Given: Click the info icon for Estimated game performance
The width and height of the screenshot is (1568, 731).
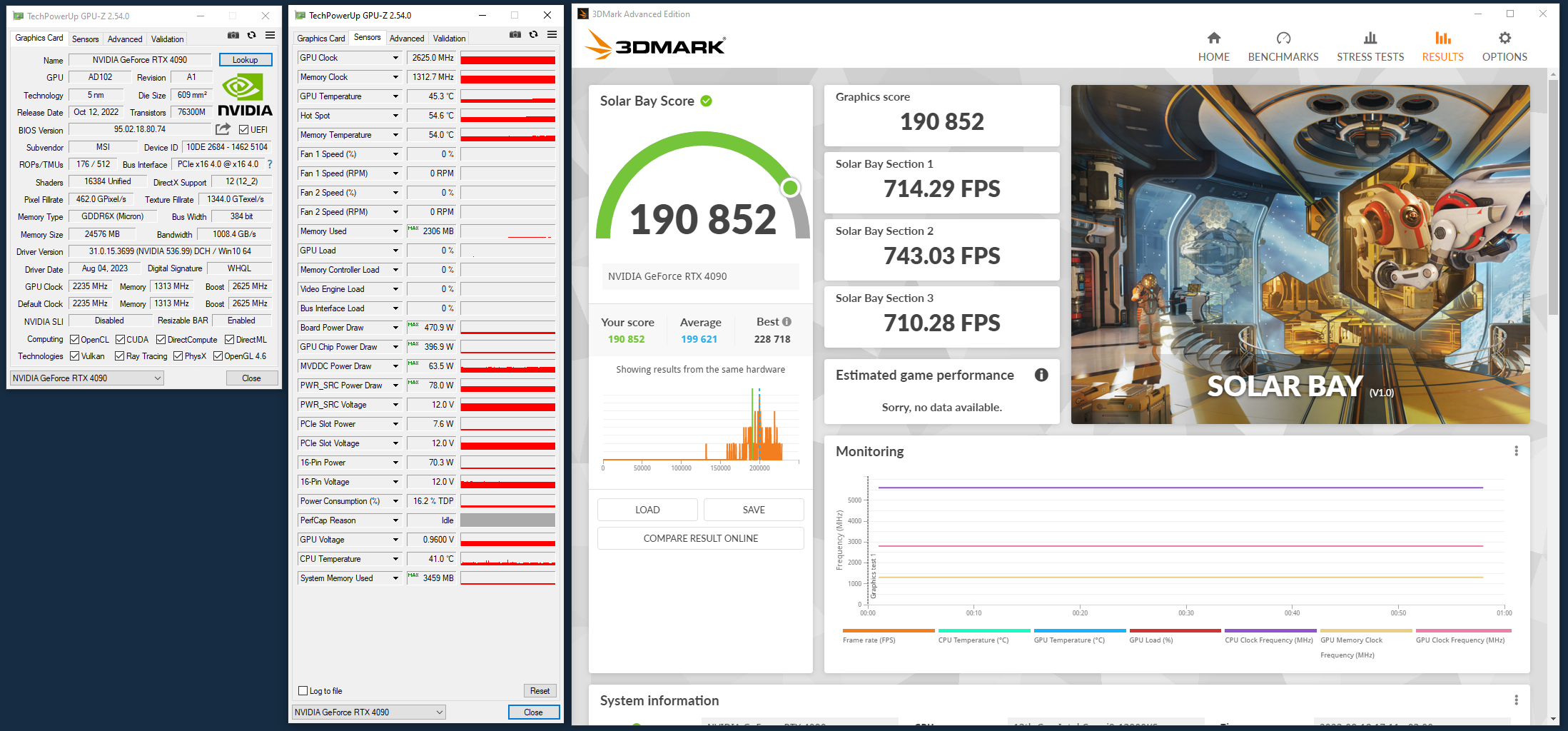Looking at the screenshot, I should tap(1041, 375).
